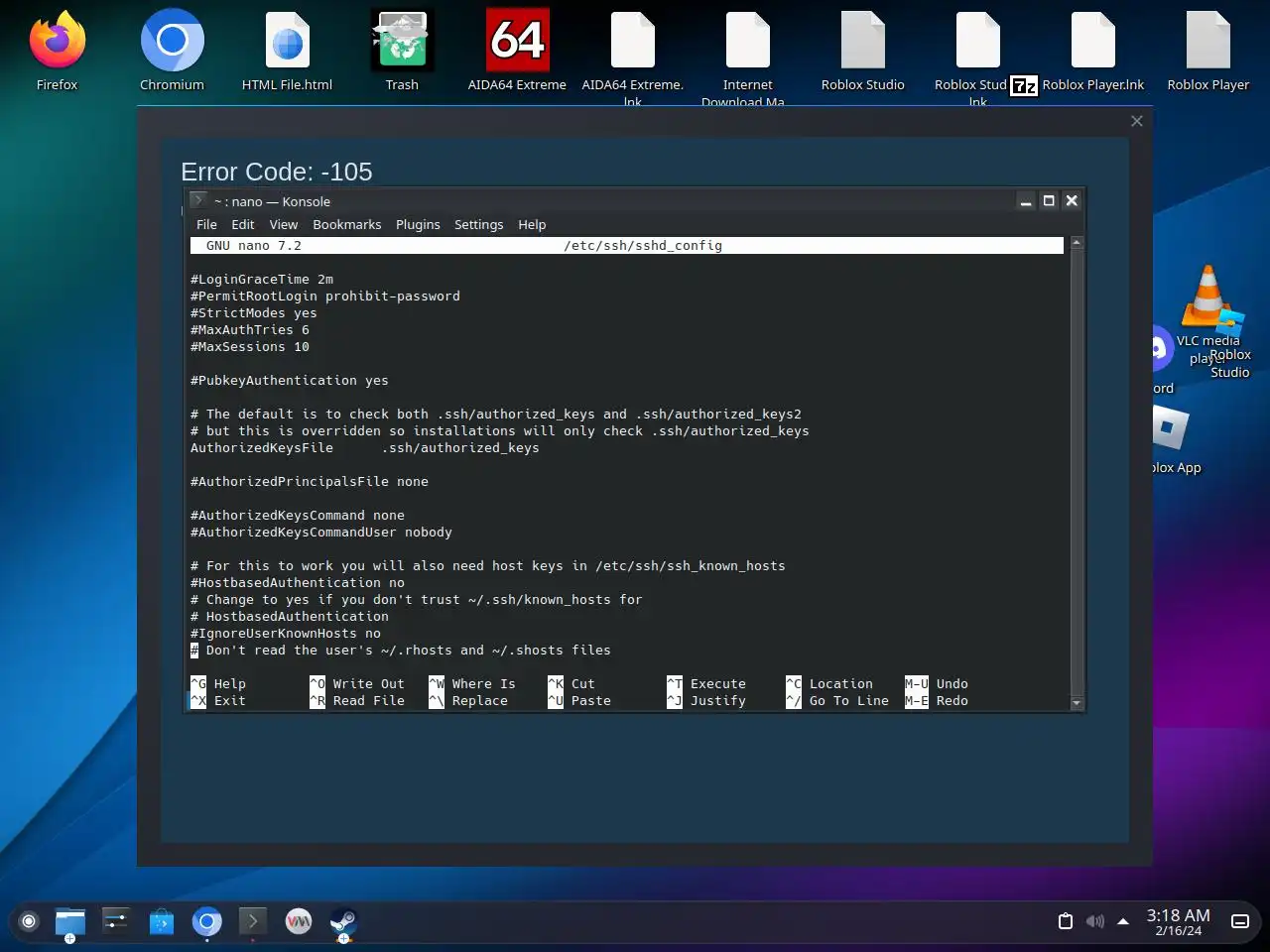Open System Settings sliders icon in the taskbar
Viewport: 1270px width, 952px height.
tap(116, 922)
